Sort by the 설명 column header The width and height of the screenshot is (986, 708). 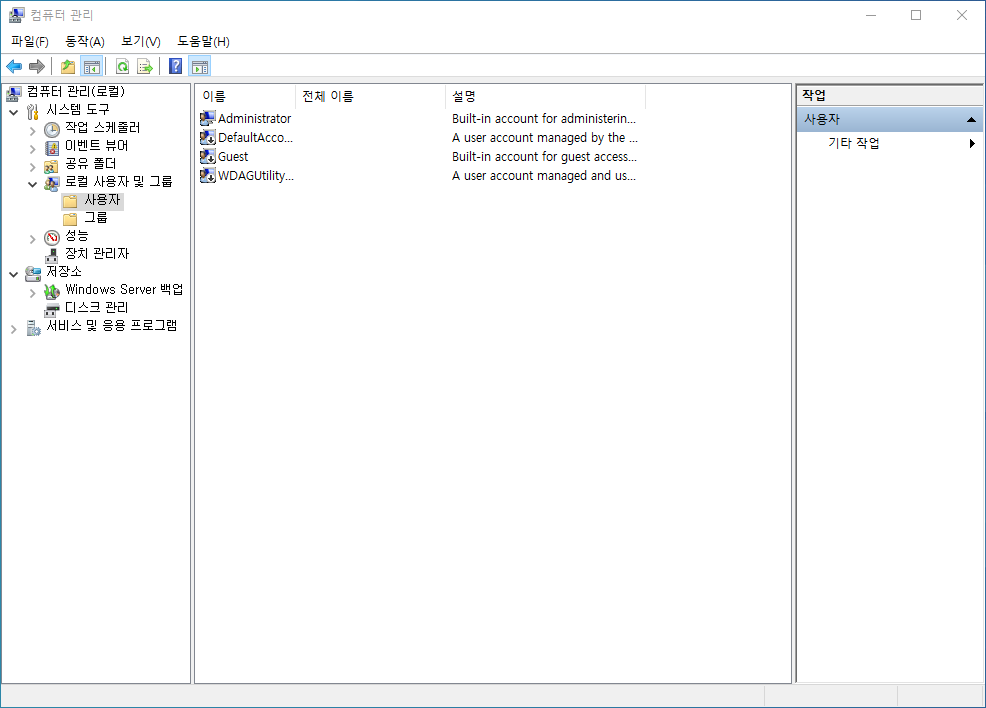pyautogui.click(x=545, y=96)
